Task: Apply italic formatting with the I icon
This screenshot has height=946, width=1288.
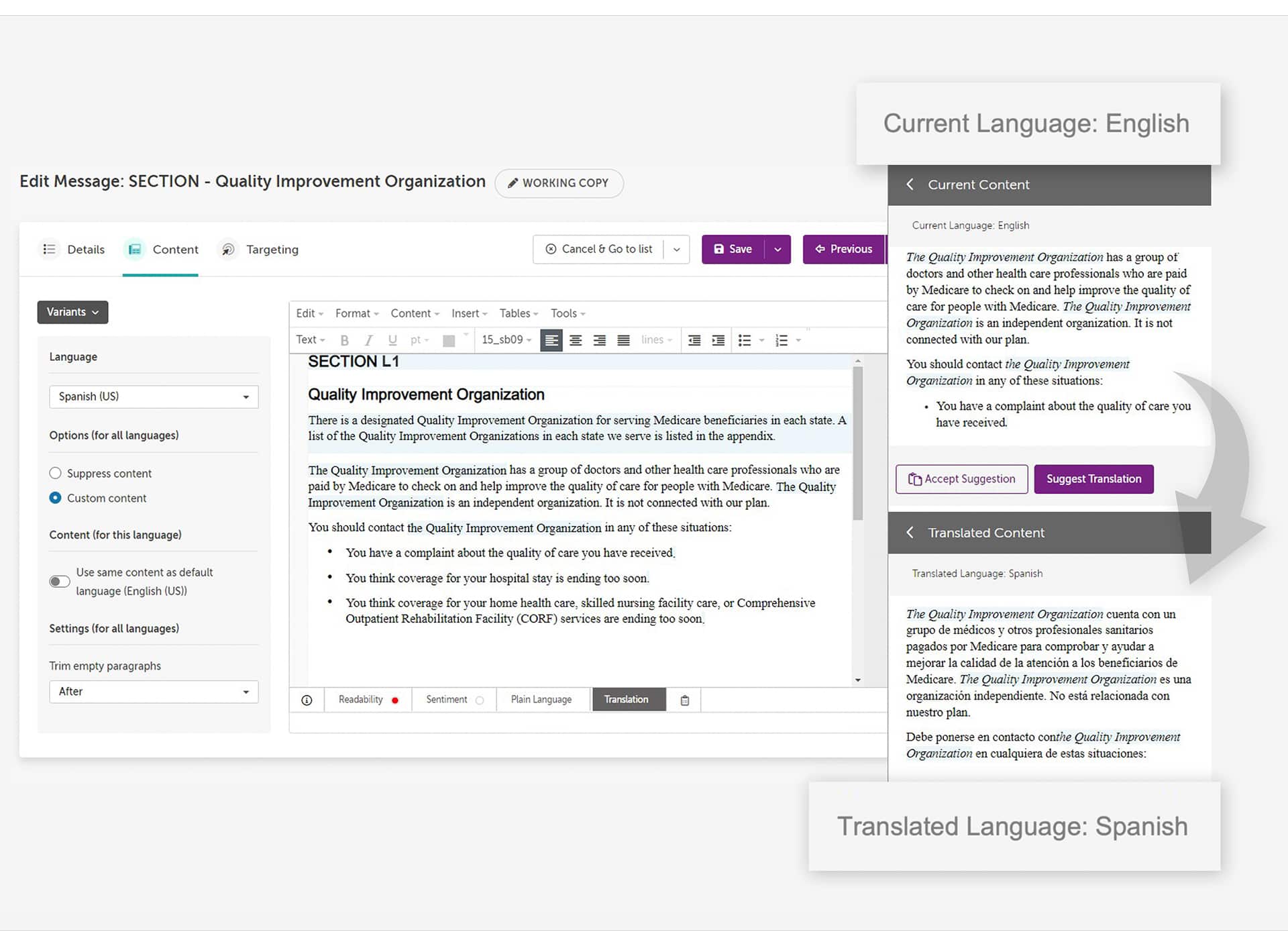Action: click(x=368, y=340)
